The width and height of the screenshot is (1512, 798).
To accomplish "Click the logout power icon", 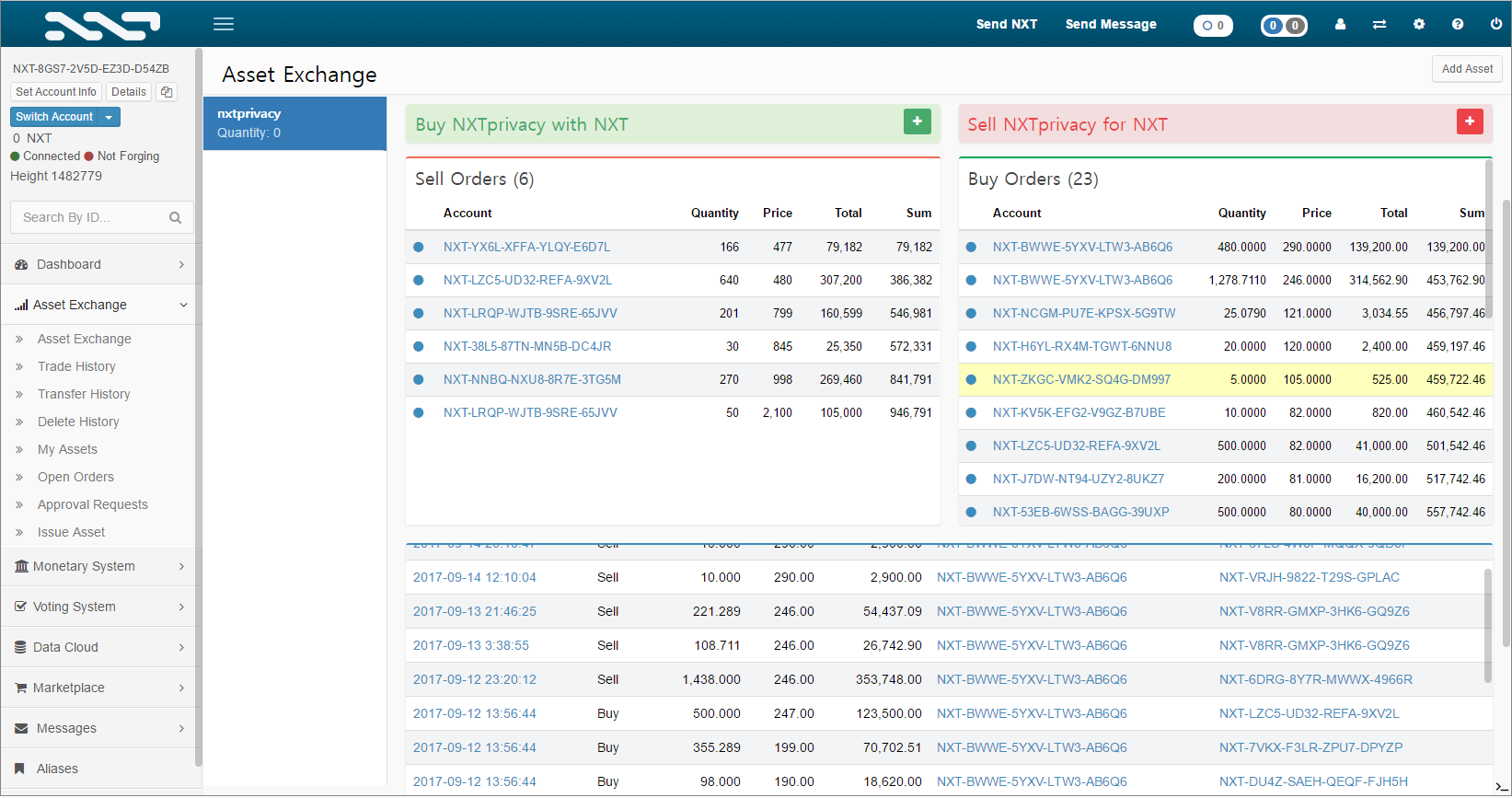I will [1496, 25].
